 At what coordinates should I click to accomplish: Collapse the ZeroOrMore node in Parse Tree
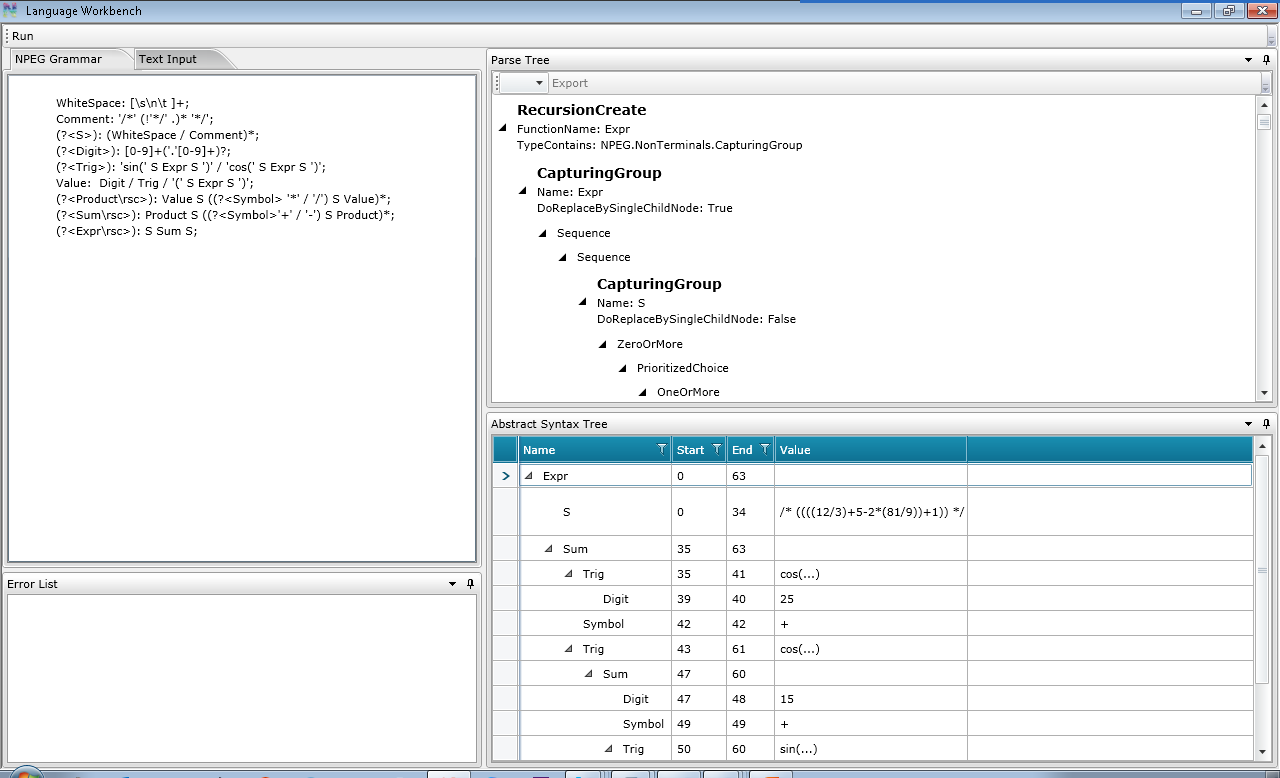click(x=603, y=344)
